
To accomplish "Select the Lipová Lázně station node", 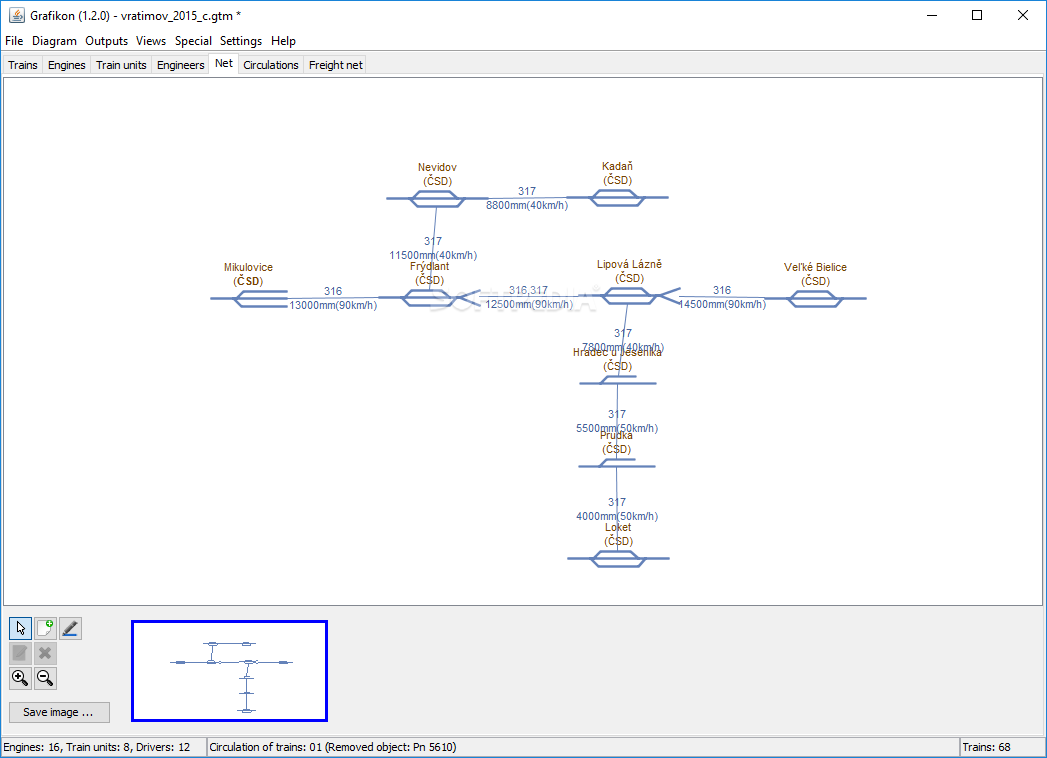I will coord(628,296).
